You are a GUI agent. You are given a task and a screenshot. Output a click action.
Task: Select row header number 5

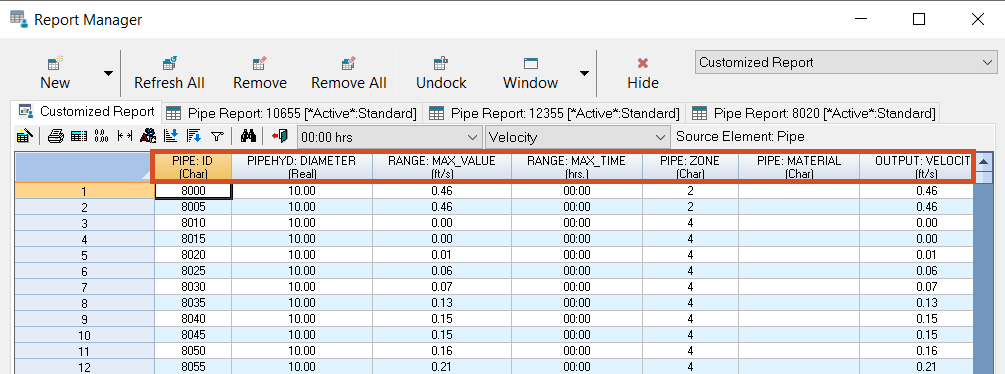click(x=85, y=255)
